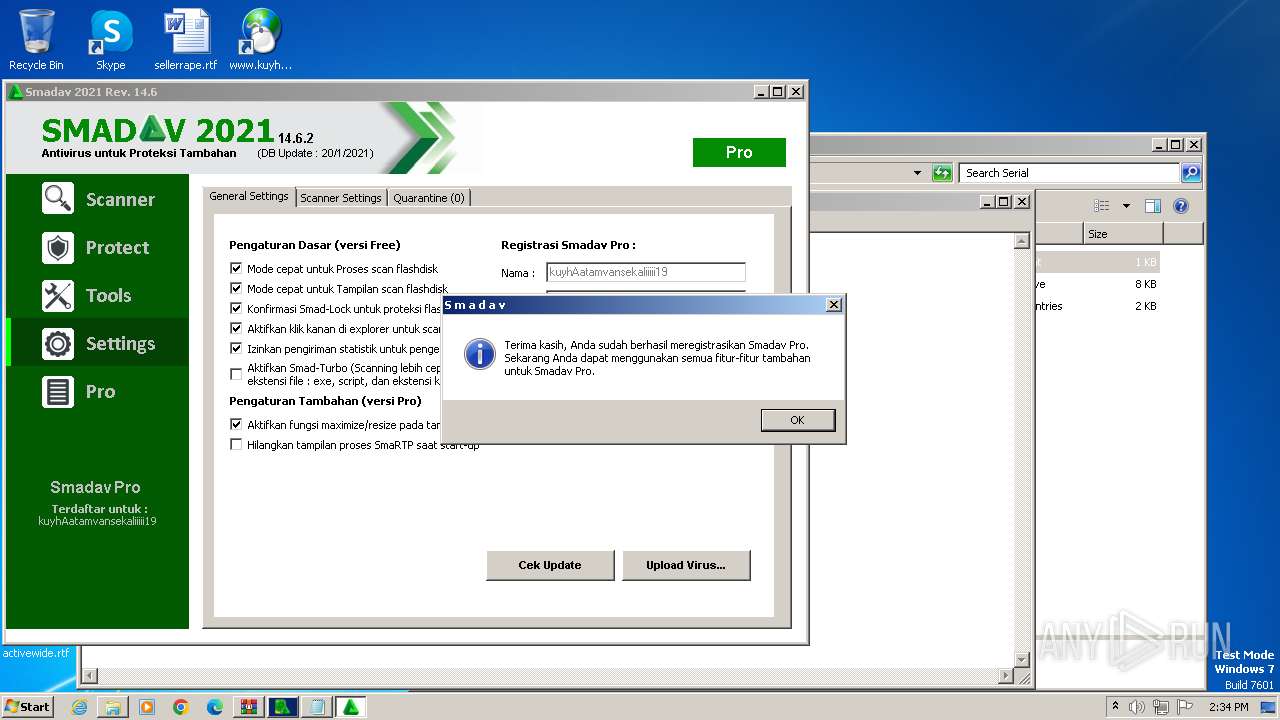Click the Cek Update button
The width and height of the screenshot is (1280, 720).
coord(550,565)
